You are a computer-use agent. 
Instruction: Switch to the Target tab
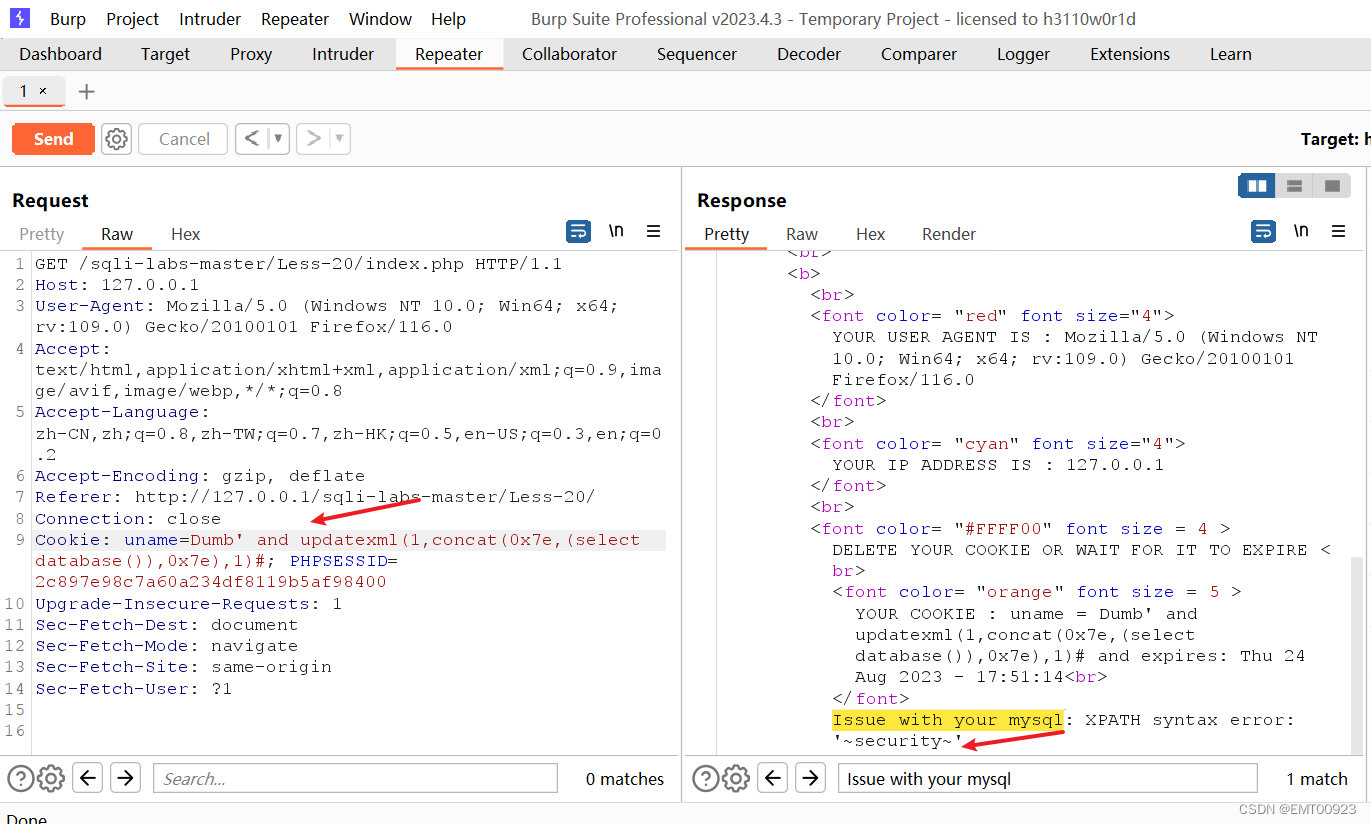[165, 54]
